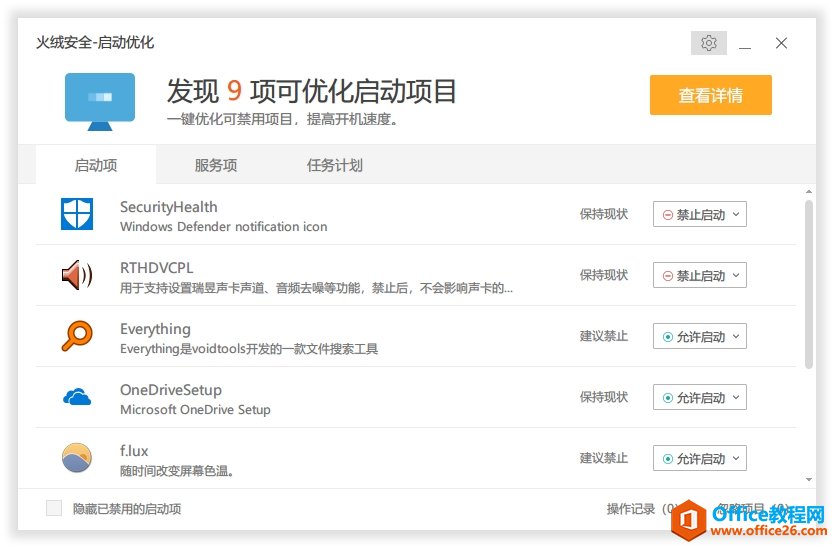Select the SecurityHealth item name
This screenshot has width=834, height=548.
[169, 206]
